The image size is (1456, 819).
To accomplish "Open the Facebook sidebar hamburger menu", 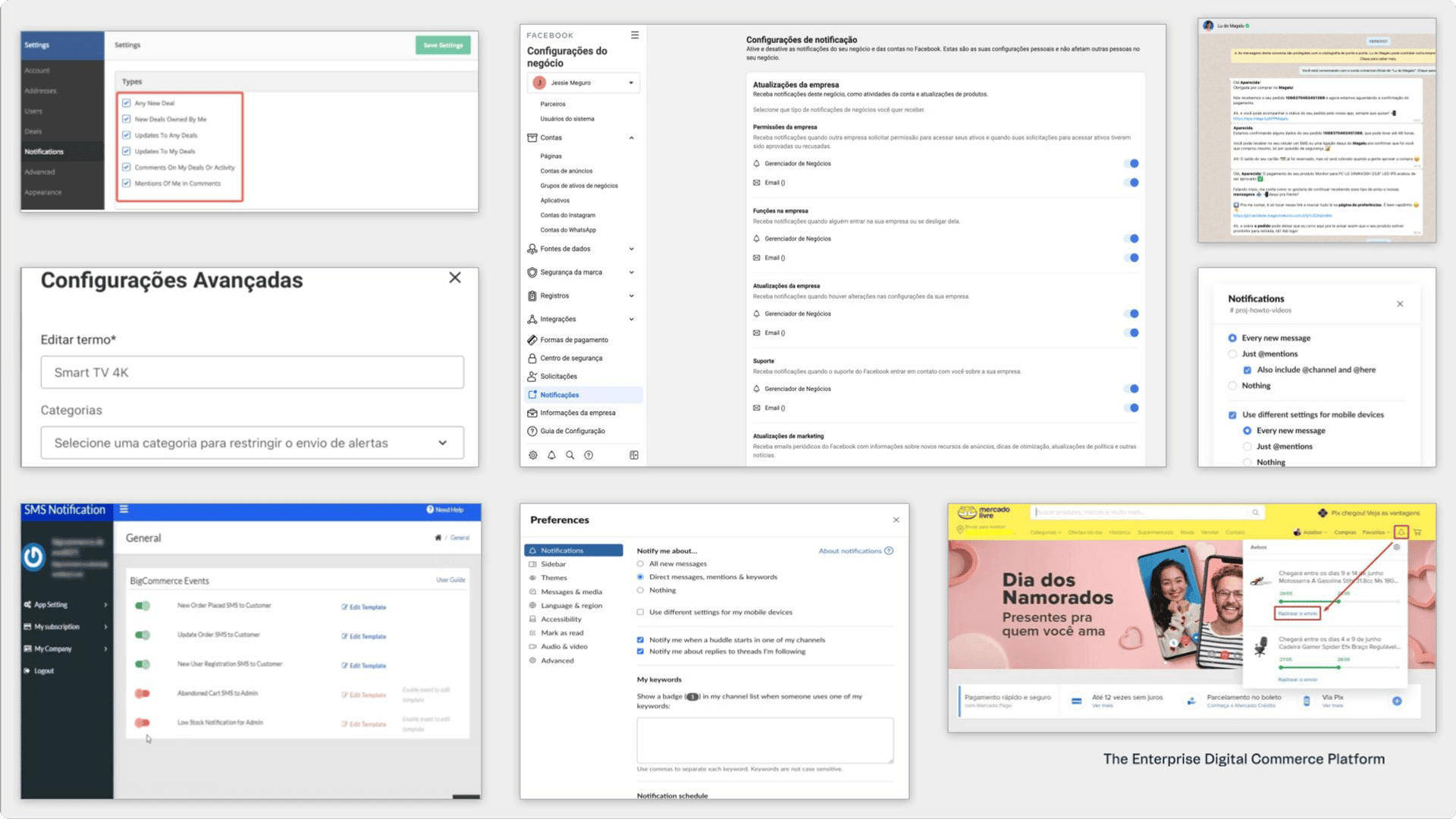I will point(635,35).
